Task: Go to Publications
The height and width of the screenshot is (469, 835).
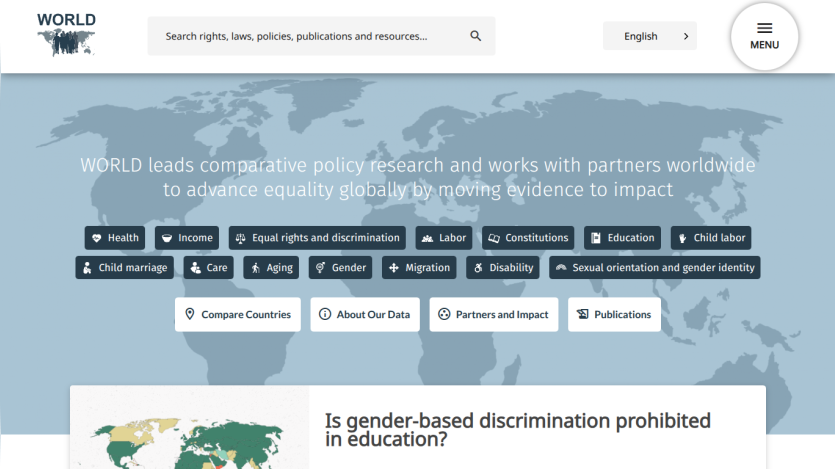Action: coord(614,314)
